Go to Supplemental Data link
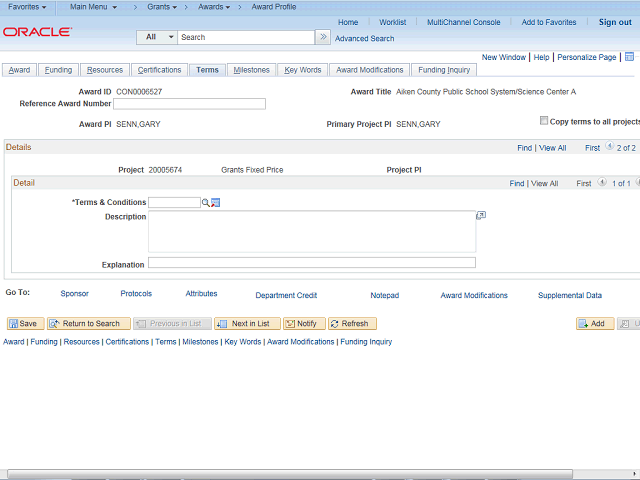The width and height of the screenshot is (640, 480). (x=570, y=295)
